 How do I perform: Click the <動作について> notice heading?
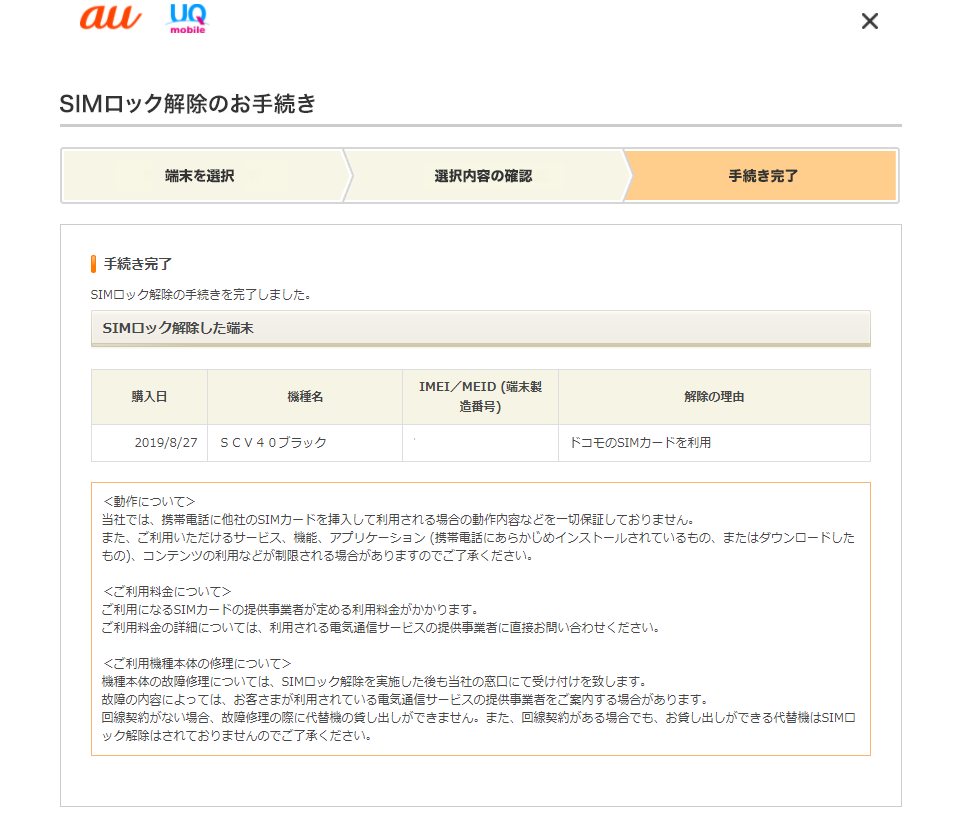[149, 501]
